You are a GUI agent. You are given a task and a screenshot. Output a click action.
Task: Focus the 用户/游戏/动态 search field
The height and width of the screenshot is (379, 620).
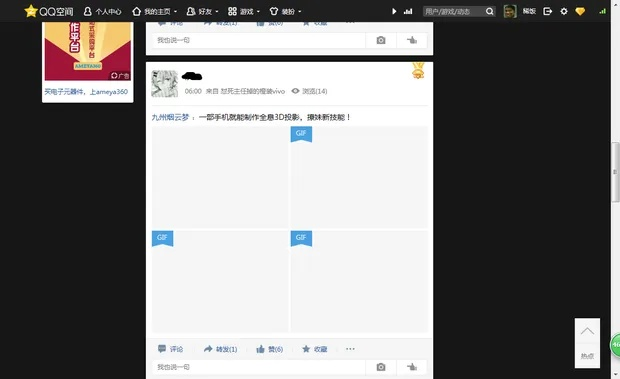[x=454, y=11]
